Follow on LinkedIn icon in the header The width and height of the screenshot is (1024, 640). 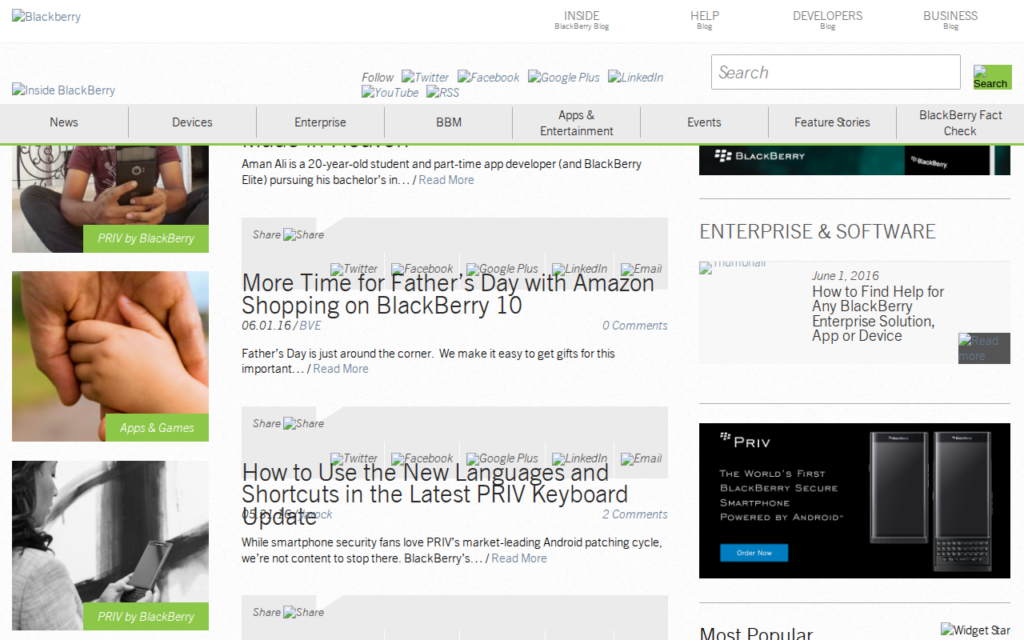pyautogui.click(x=635, y=77)
